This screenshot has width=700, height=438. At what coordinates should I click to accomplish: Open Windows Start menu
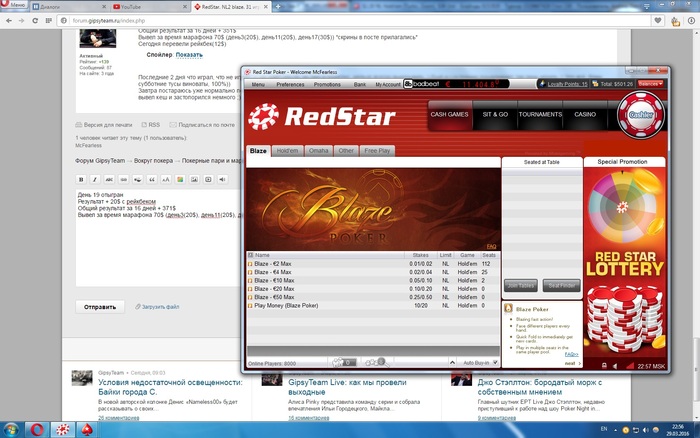click(11, 430)
